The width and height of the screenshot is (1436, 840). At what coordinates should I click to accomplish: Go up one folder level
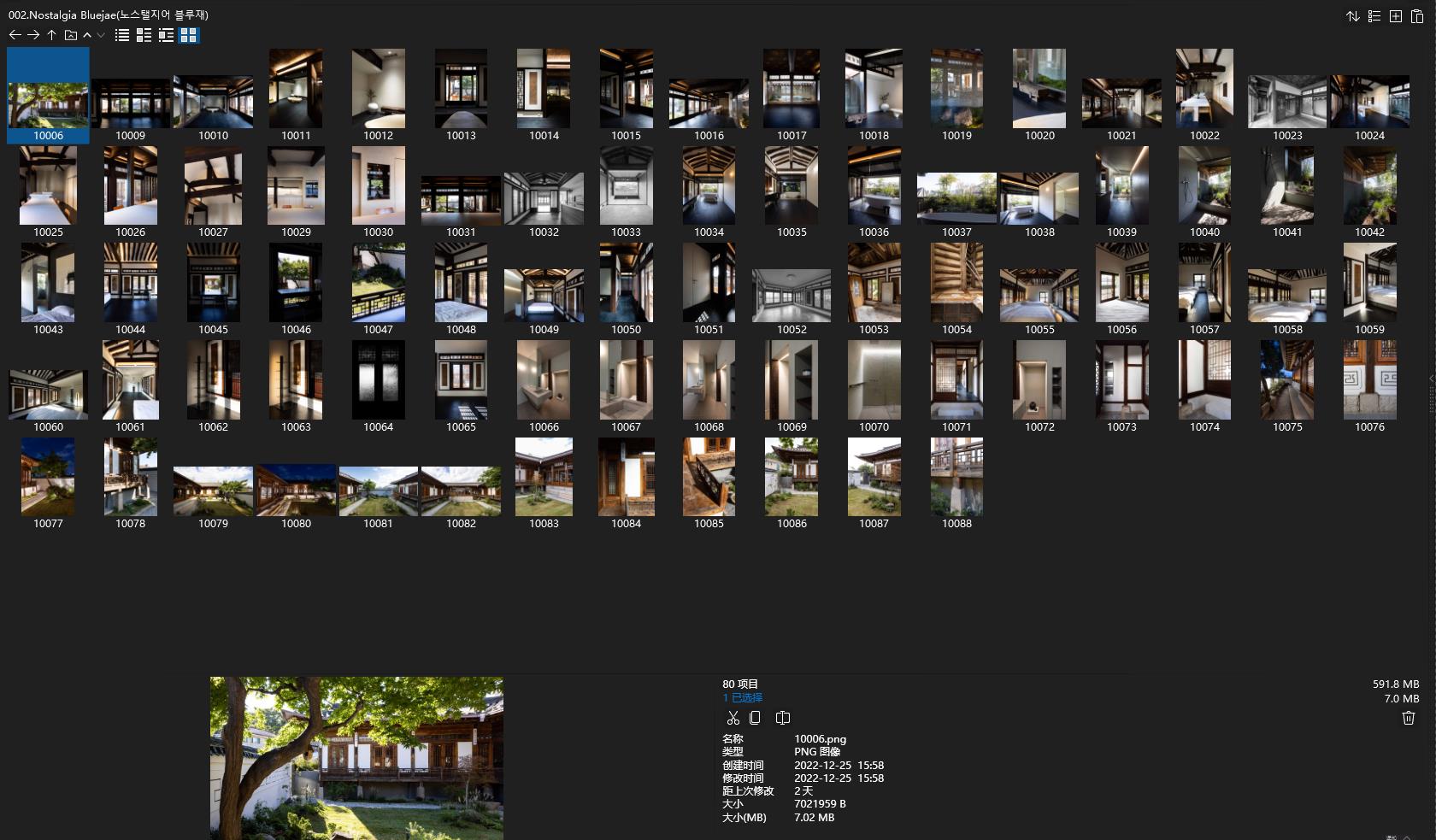pyautogui.click(x=51, y=35)
